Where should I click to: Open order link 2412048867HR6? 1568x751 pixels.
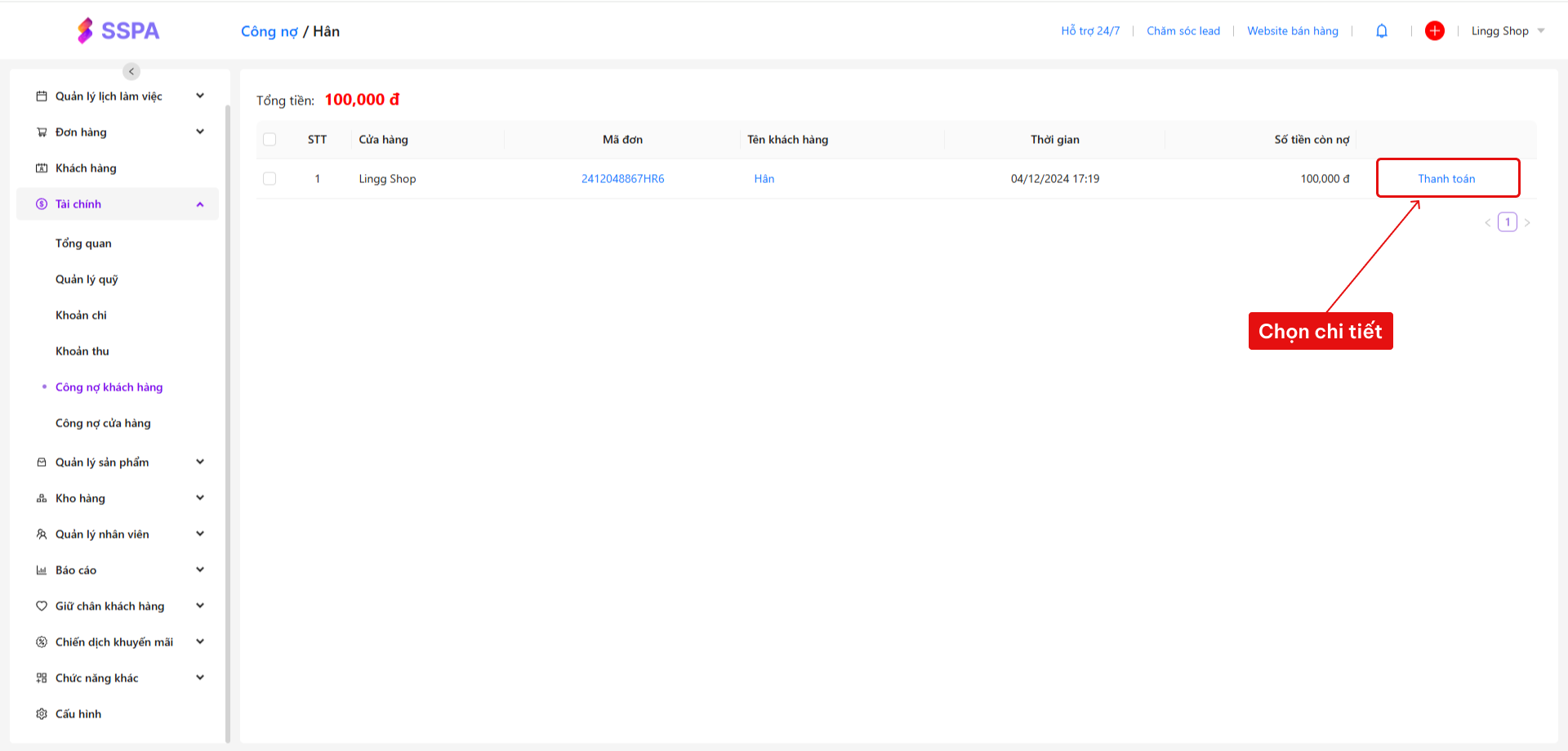pos(622,178)
